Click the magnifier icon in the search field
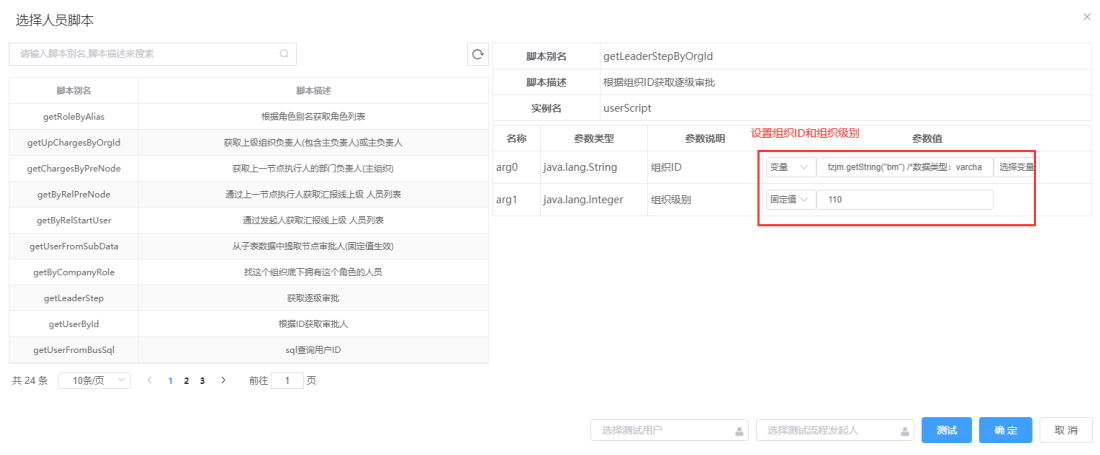The image size is (1100, 455). point(283,53)
